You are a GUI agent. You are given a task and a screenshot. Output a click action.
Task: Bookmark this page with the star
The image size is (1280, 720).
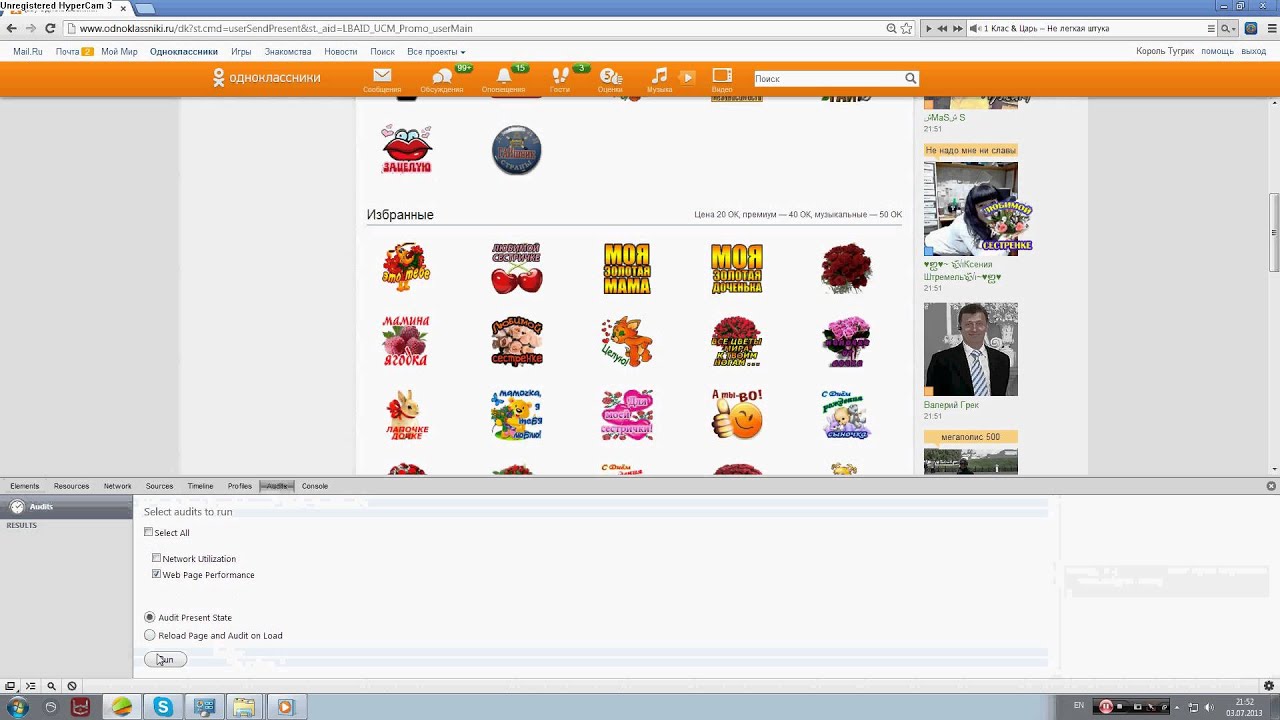pos(906,28)
